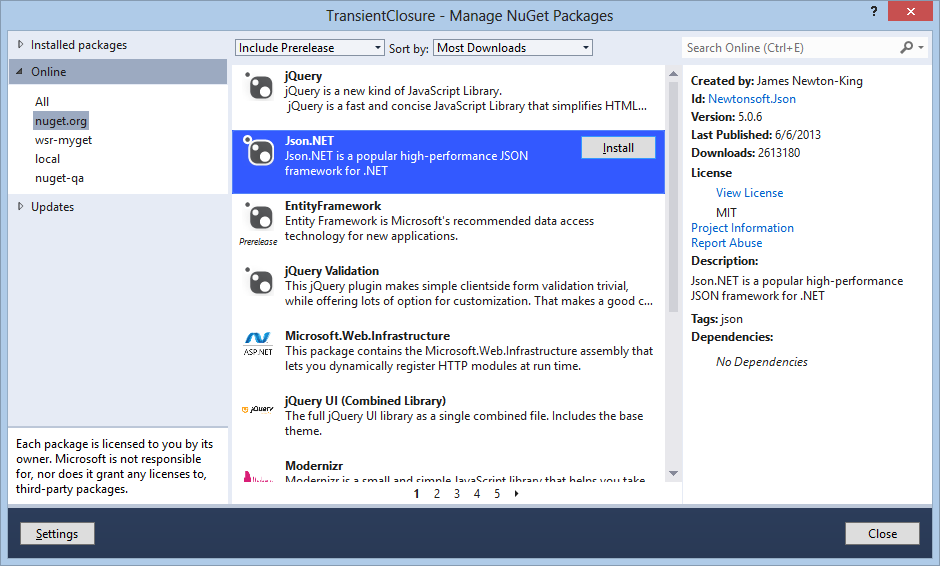The height and width of the screenshot is (566, 940).
Task: Click the jQuery UI Combined Library icon
Action: click(x=259, y=409)
